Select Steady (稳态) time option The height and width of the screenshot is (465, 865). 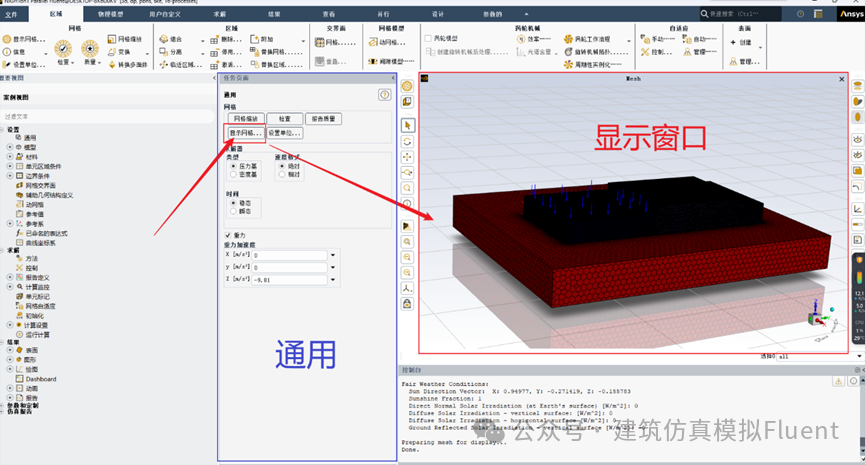coord(233,203)
